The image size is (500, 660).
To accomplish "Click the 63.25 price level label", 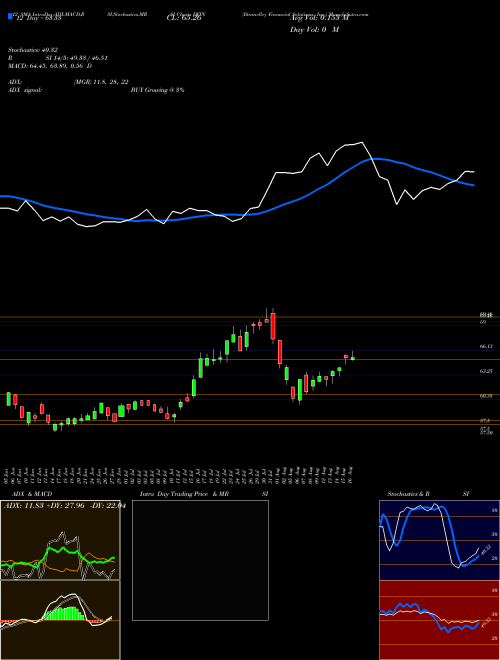I will click(x=486, y=371).
